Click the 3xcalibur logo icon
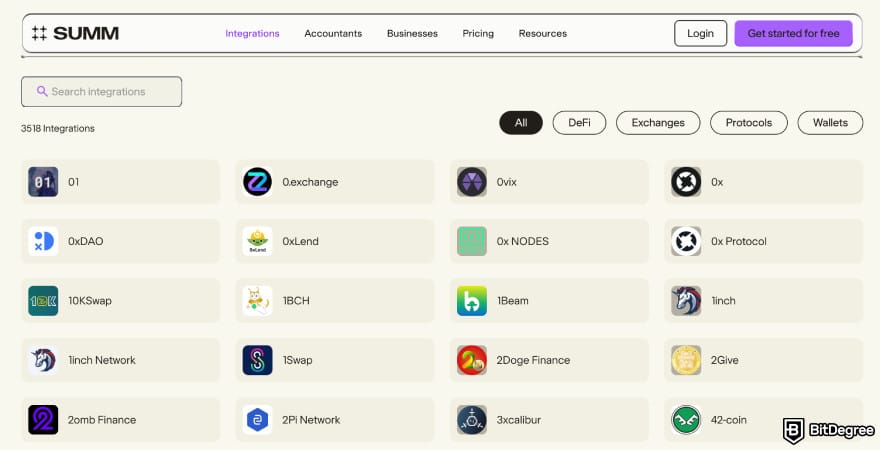The height and width of the screenshot is (450, 880). click(x=472, y=420)
